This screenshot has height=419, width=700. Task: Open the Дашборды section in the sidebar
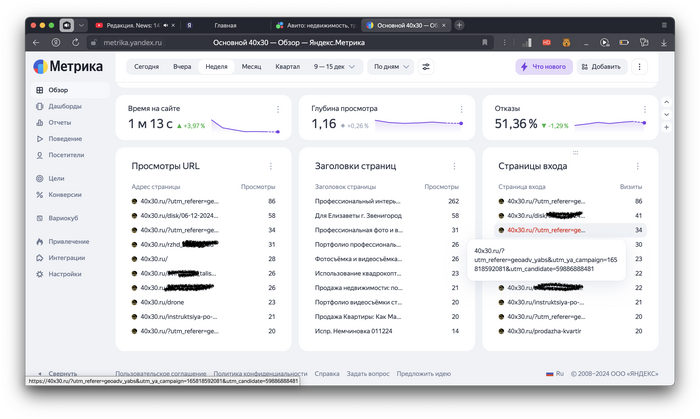pyautogui.click(x=64, y=106)
